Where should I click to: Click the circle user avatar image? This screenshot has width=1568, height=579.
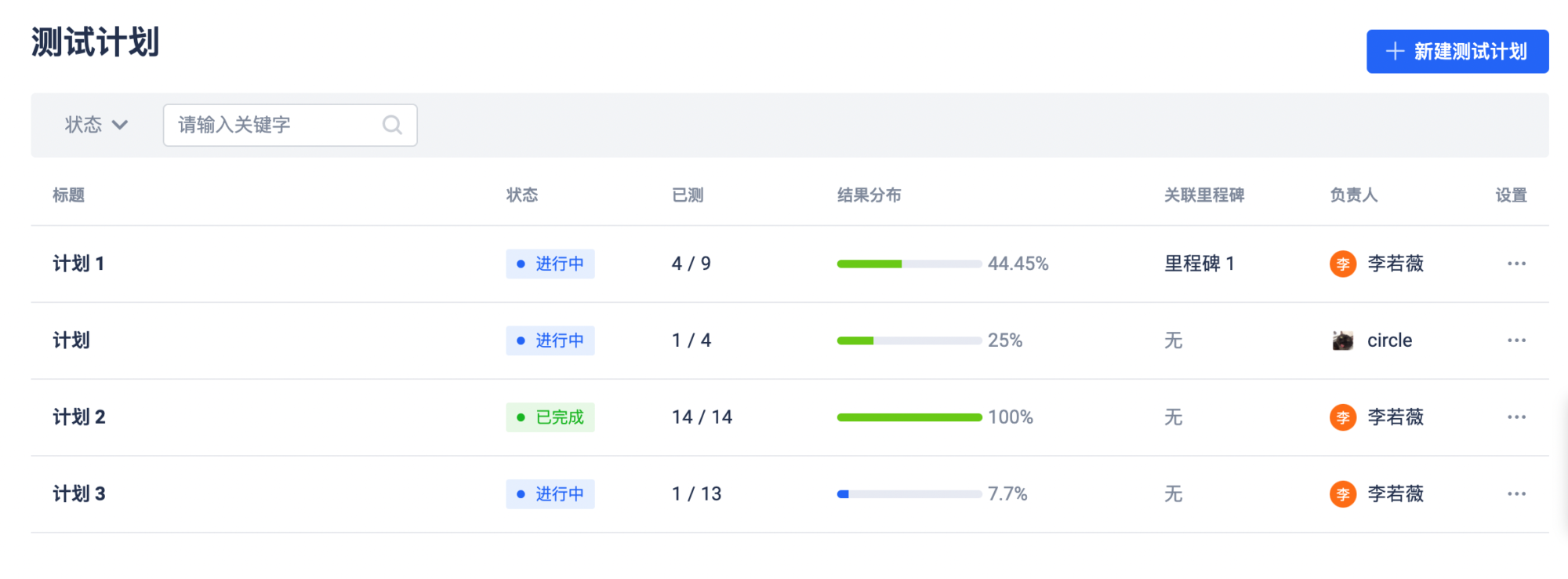point(1342,340)
